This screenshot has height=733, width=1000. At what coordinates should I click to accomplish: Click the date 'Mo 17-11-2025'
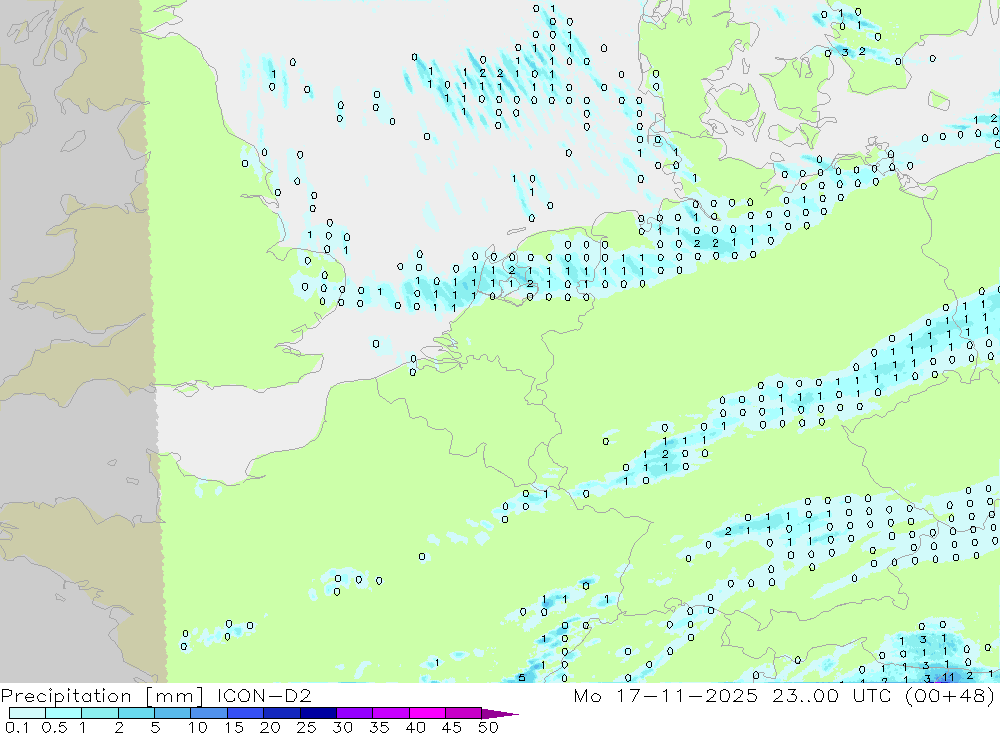point(666,695)
